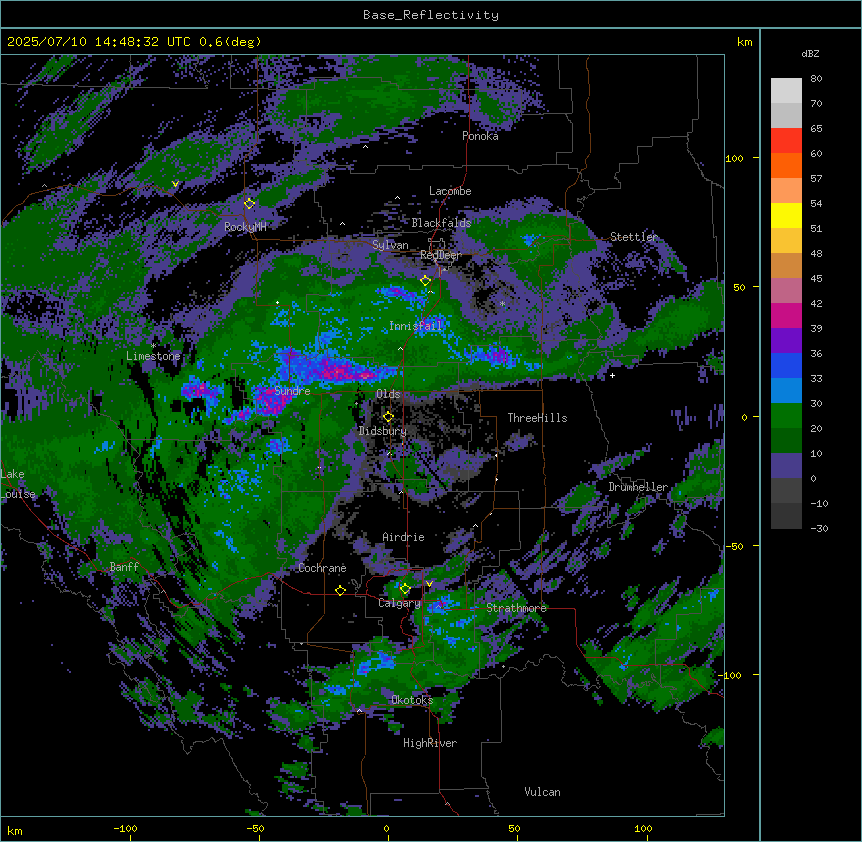The height and width of the screenshot is (842, 862).
Task: Pick the violet 36-39 dBZ legend swatch
Action: coord(786,340)
